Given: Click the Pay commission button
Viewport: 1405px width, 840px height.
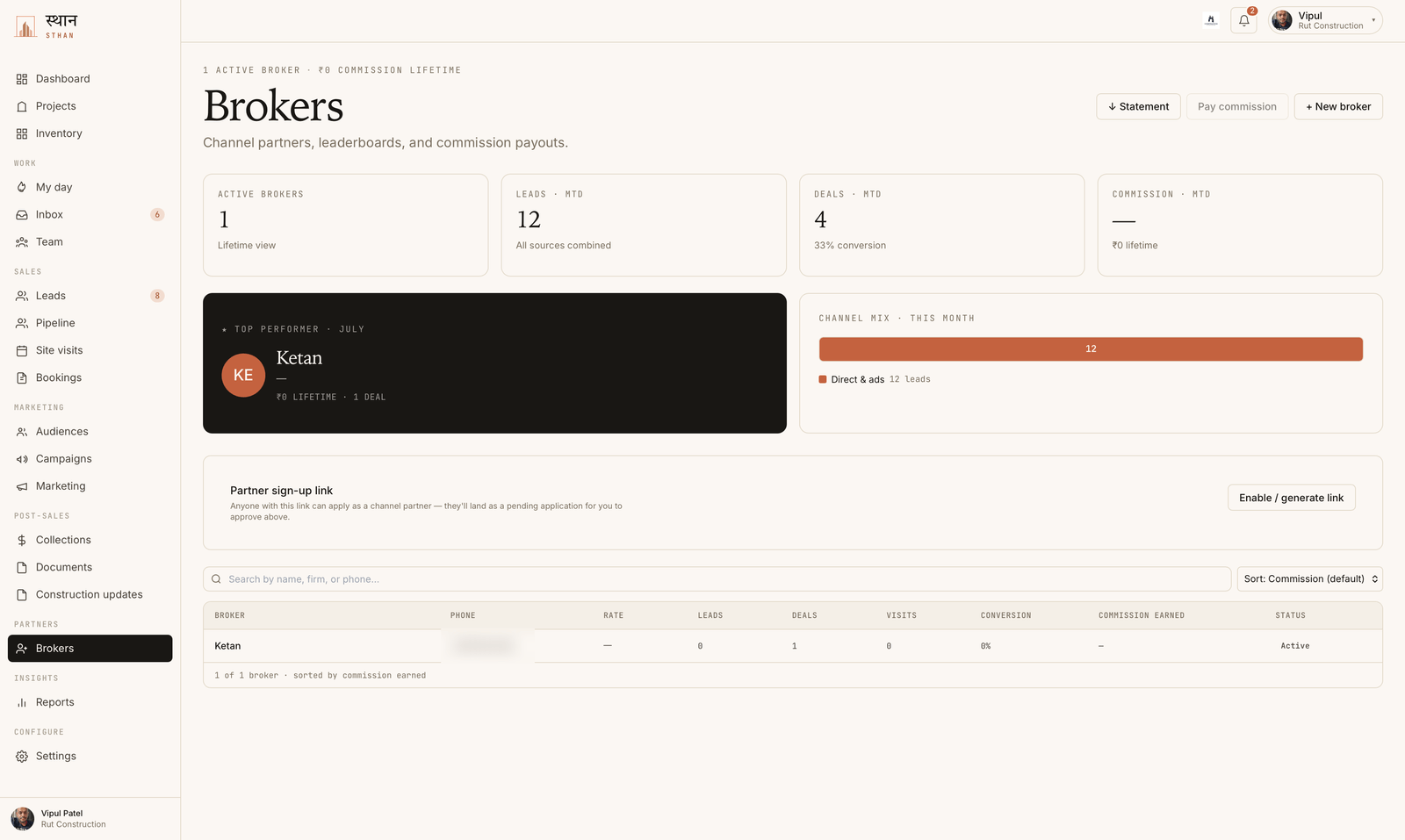Looking at the screenshot, I should pyautogui.click(x=1237, y=106).
